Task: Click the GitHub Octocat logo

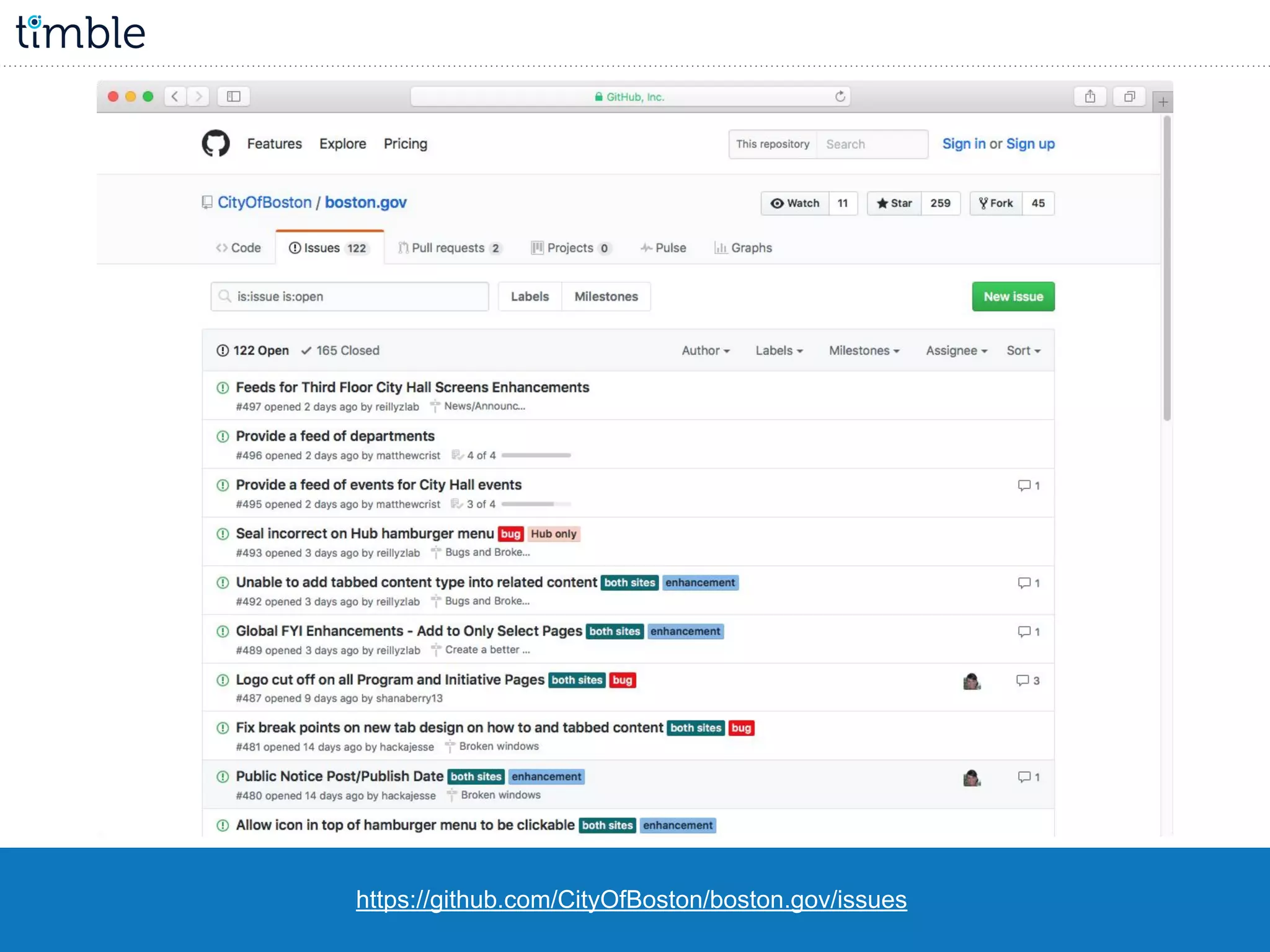Action: tap(215, 143)
